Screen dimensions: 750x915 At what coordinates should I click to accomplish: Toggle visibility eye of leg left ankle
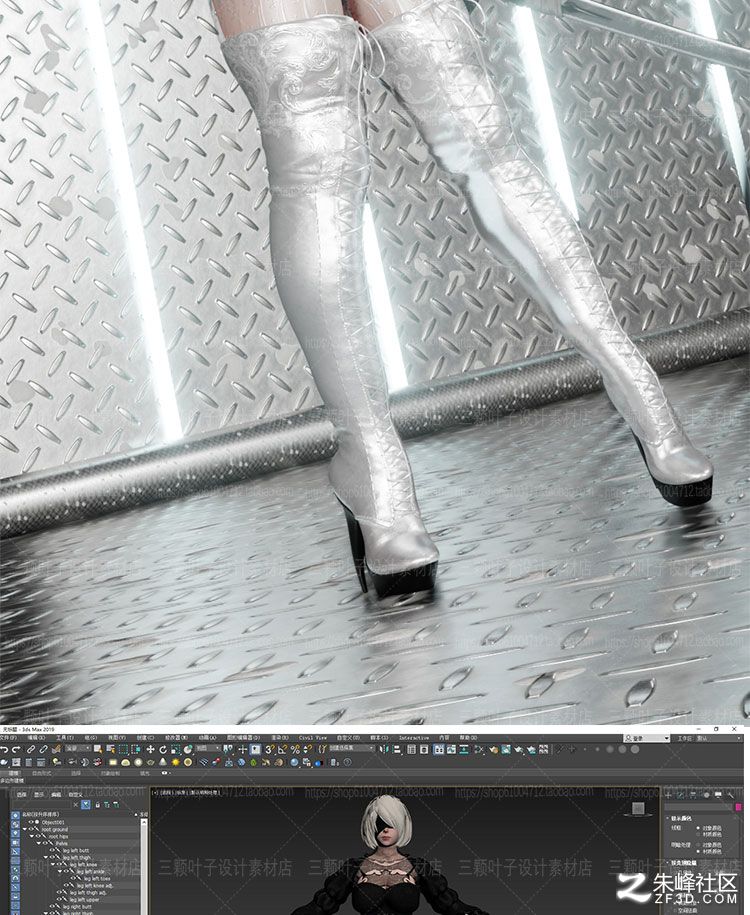coord(66,871)
